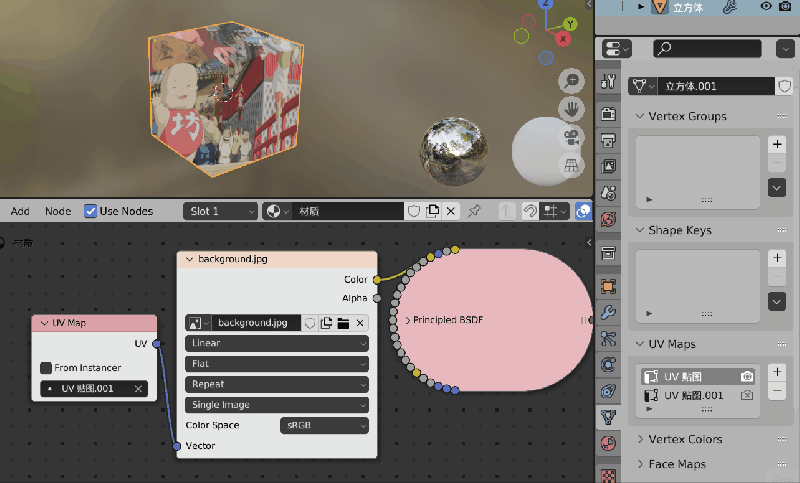Toggle node editor overlays button
Viewport: 800px width, 483px height.
[583, 211]
